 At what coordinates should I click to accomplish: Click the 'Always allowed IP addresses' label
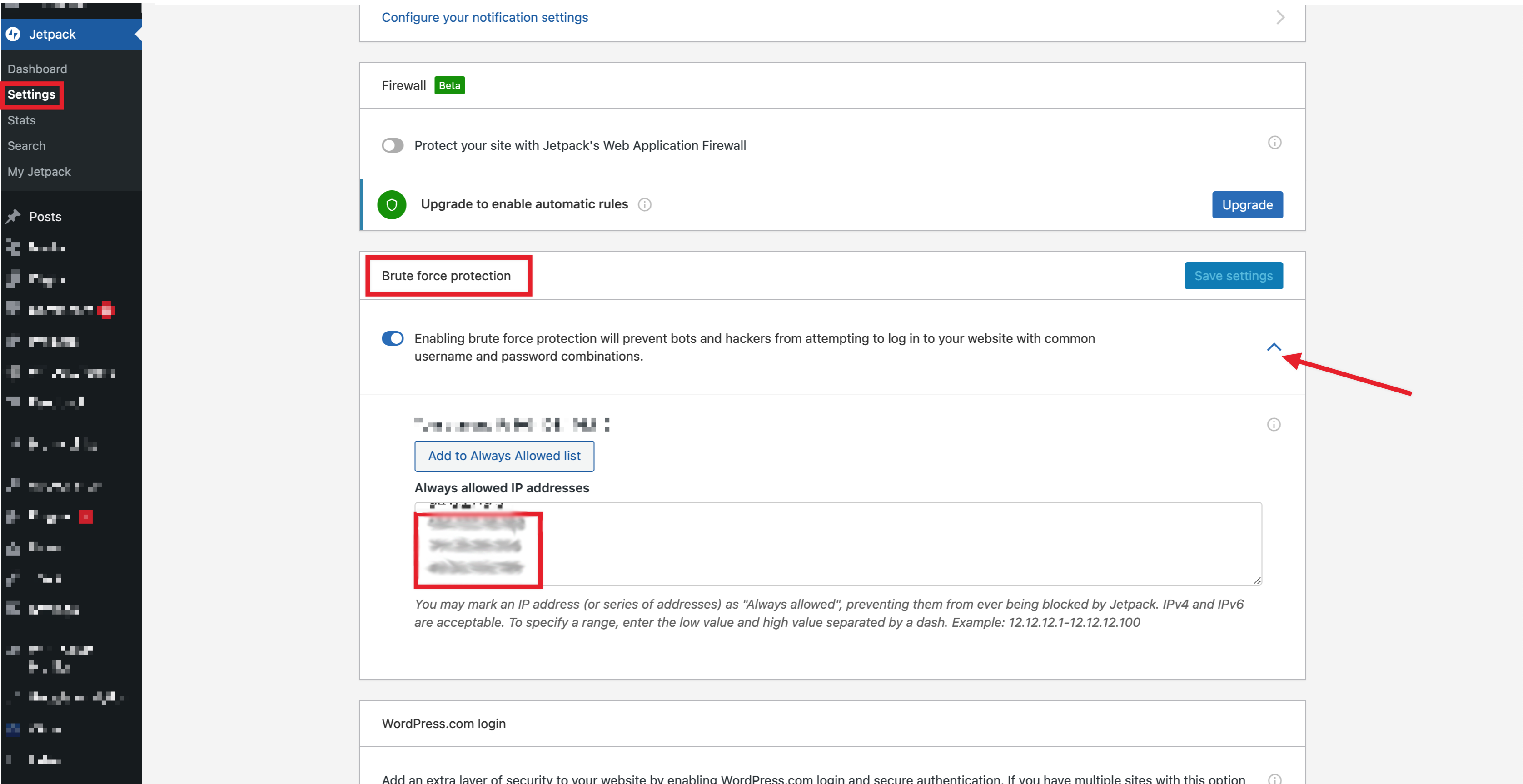502,488
